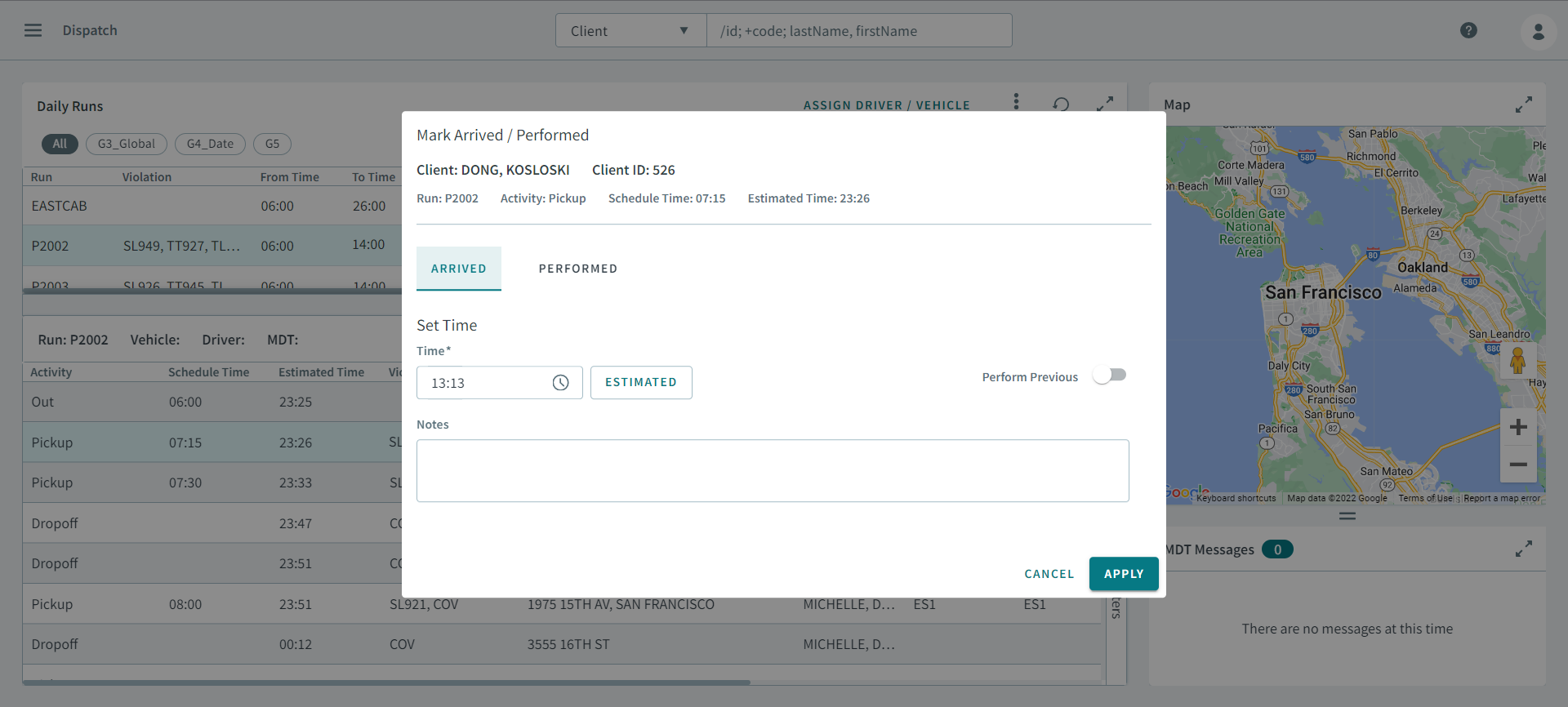Click the Schedule Time column header
This screenshot has height=707, width=1568.
[209, 372]
